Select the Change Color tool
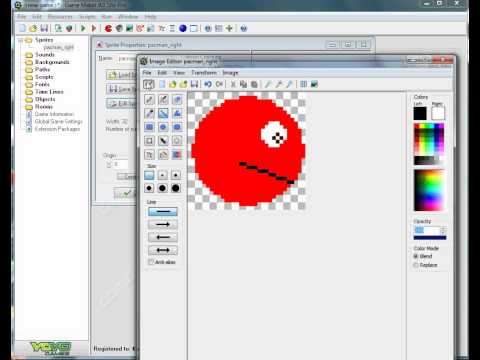 pyautogui.click(x=177, y=155)
